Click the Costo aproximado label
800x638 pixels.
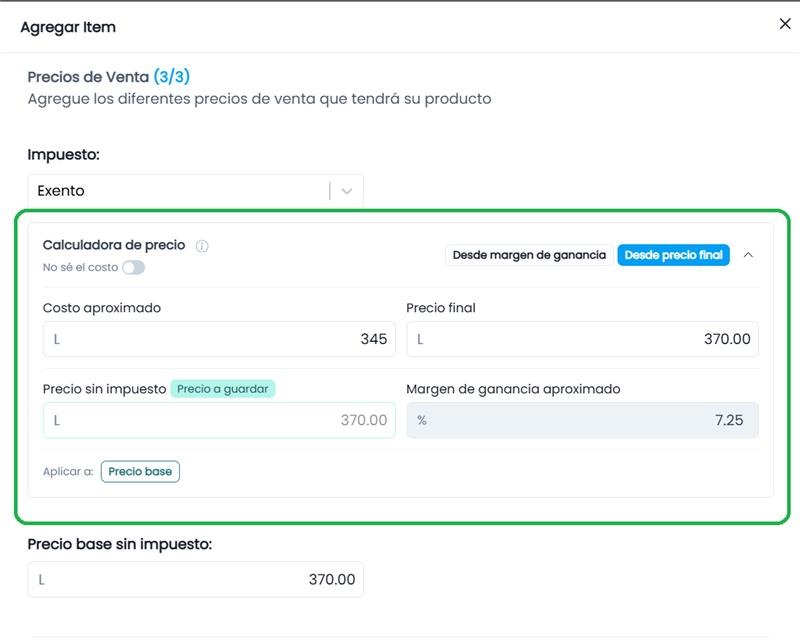102,308
